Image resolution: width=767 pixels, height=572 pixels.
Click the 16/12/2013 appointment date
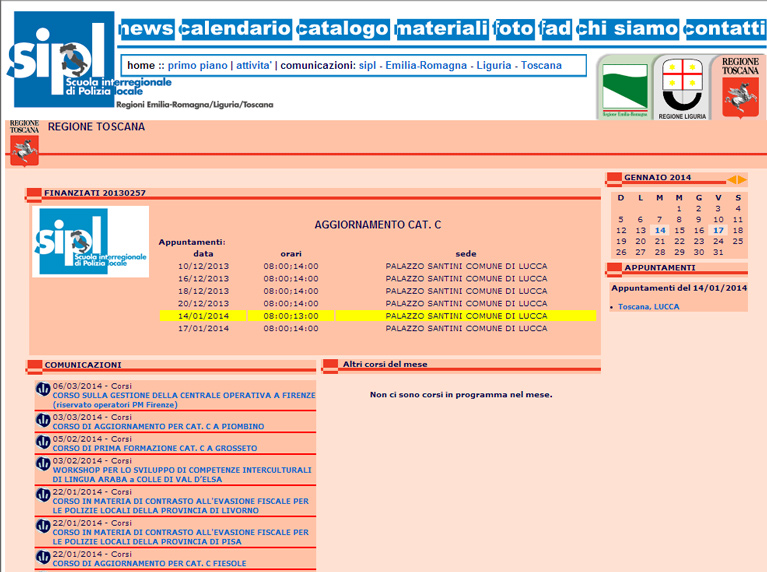pos(203,278)
